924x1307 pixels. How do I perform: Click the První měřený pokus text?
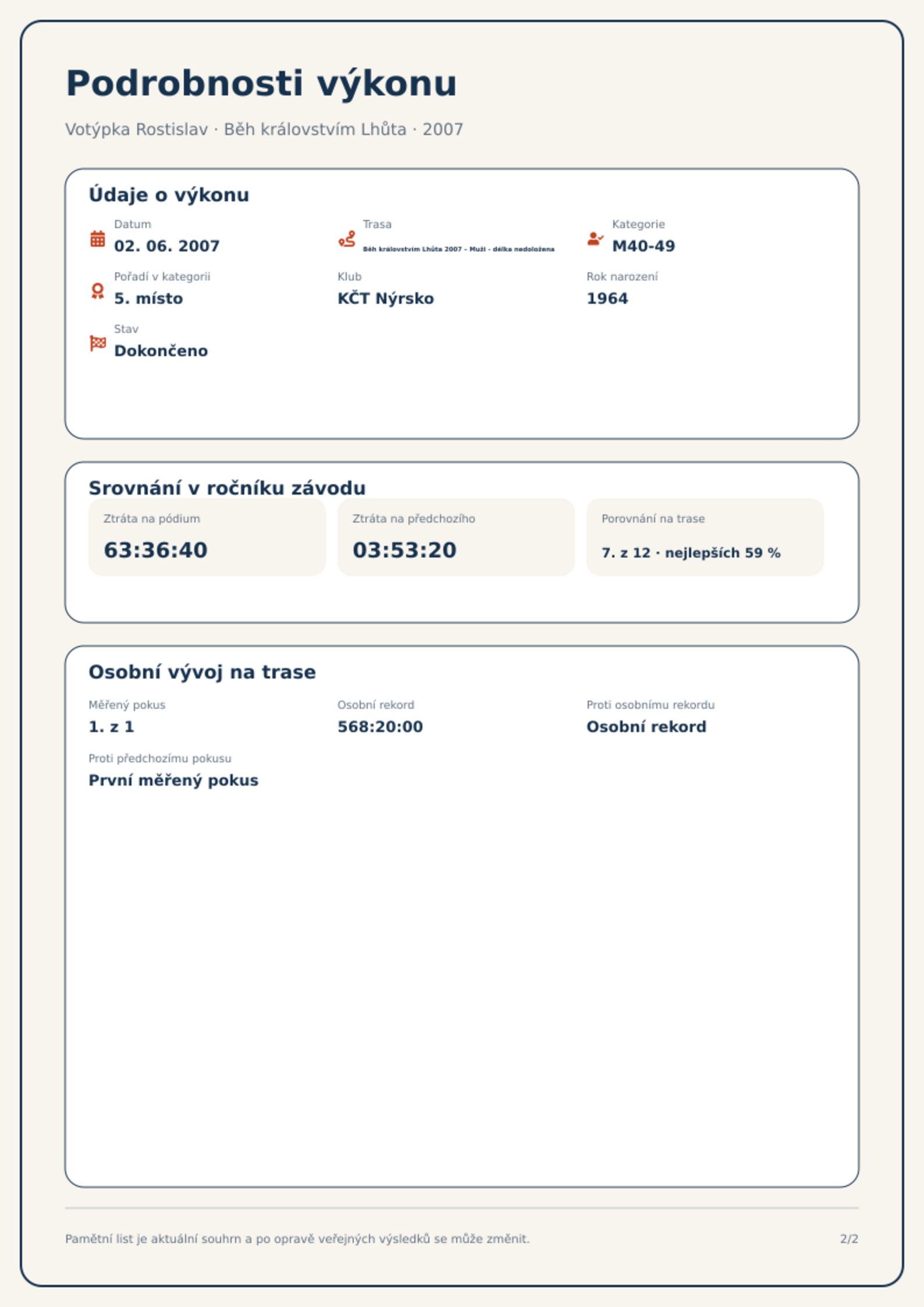click(x=173, y=780)
